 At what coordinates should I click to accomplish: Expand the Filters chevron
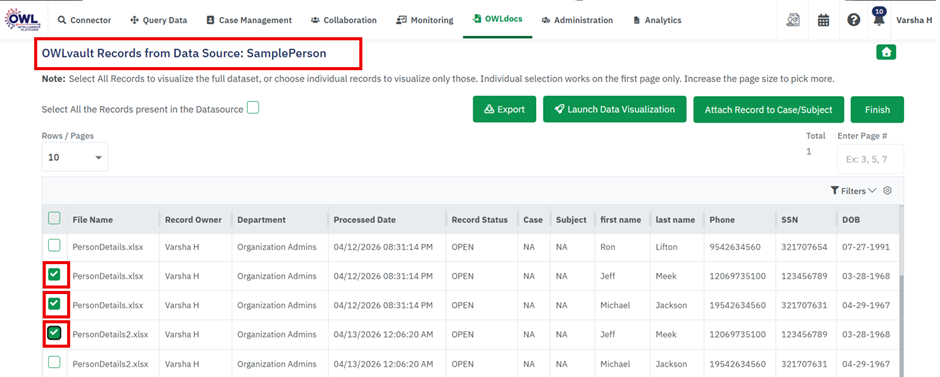872,191
